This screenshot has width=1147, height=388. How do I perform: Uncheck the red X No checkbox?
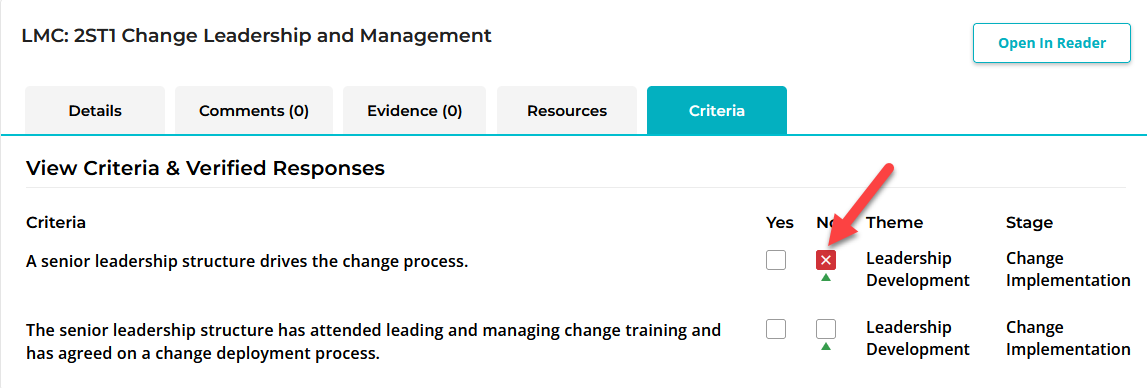826,260
